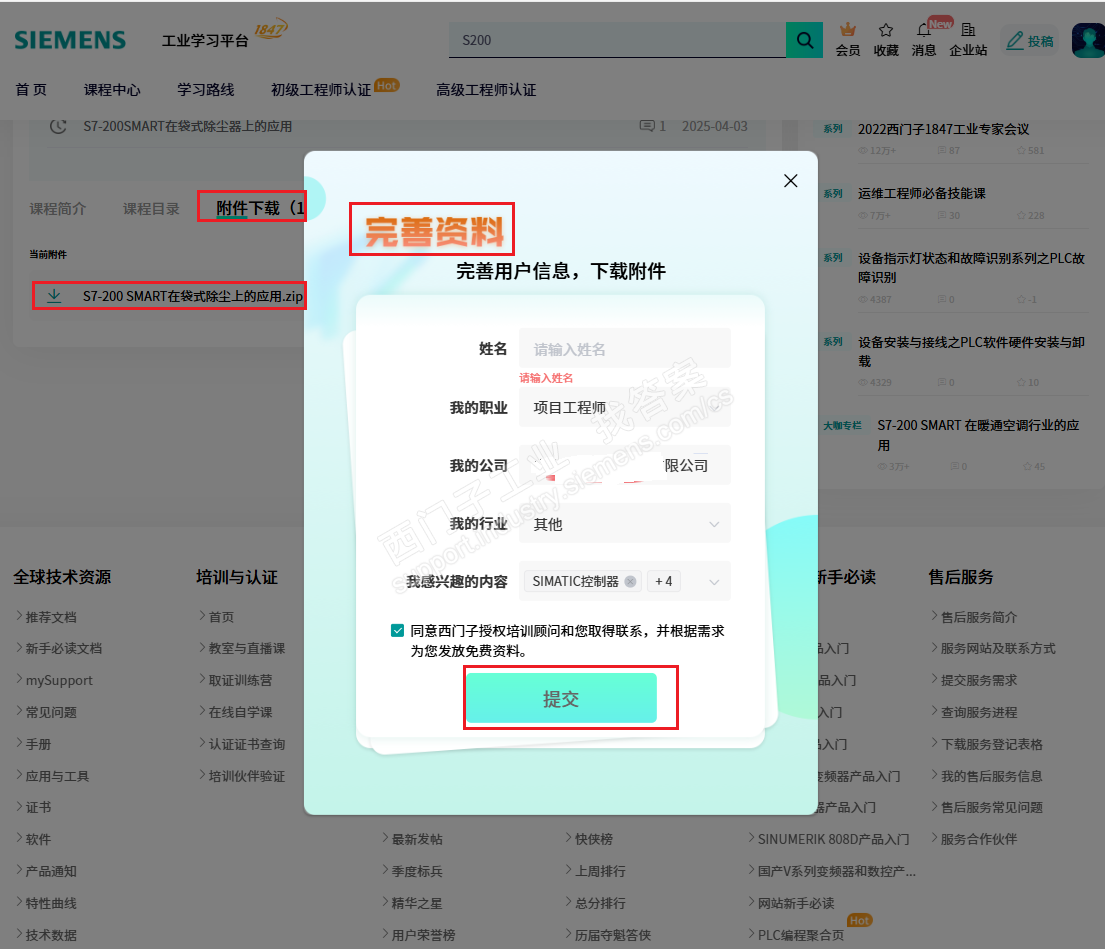This screenshot has width=1105, height=949.
Task: Open mySupport footer link
Action: click(59, 681)
